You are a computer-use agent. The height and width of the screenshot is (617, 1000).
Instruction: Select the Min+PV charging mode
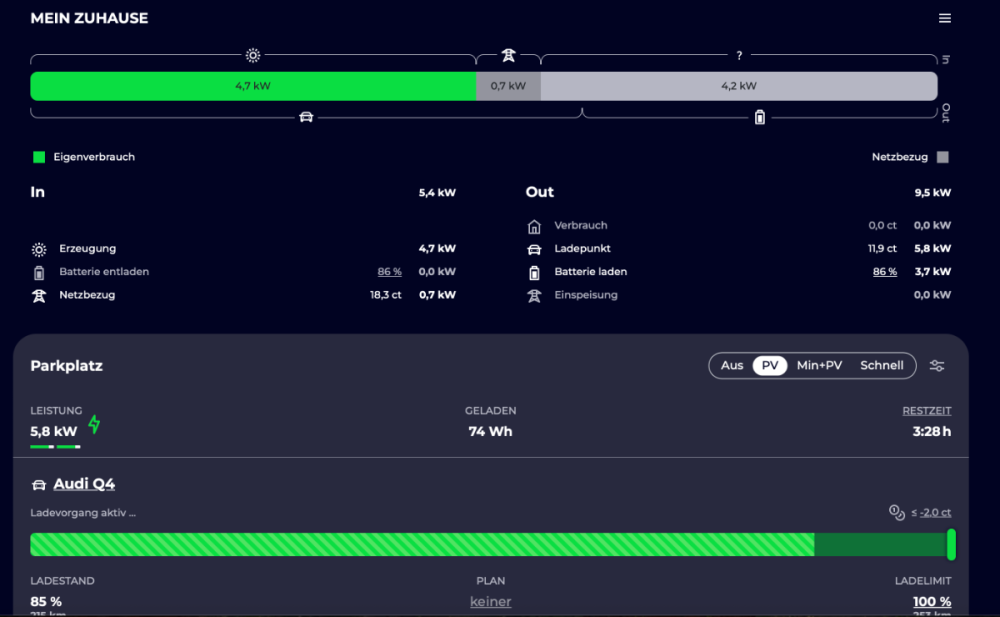click(x=819, y=366)
